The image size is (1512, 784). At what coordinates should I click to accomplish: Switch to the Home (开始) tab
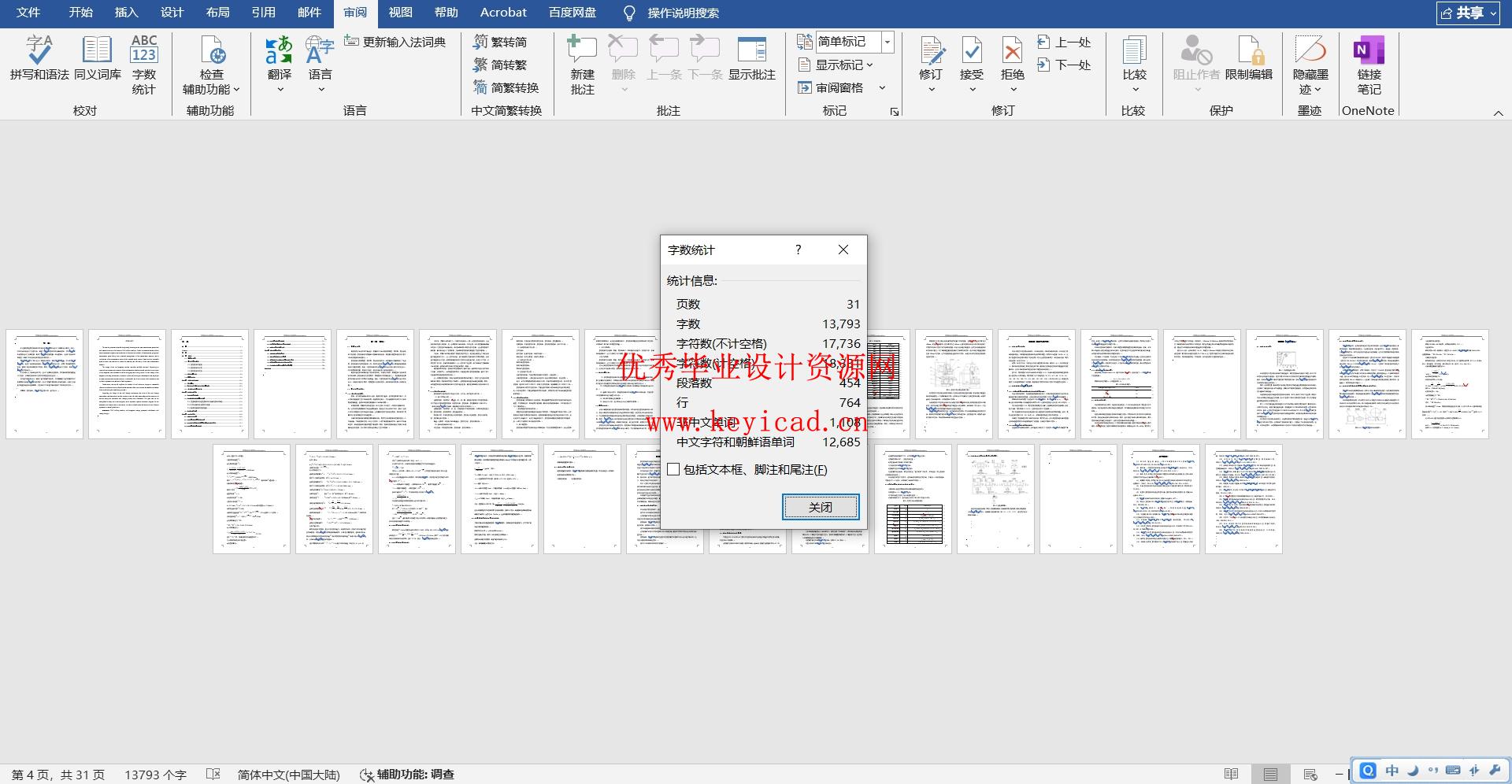(80, 13)
